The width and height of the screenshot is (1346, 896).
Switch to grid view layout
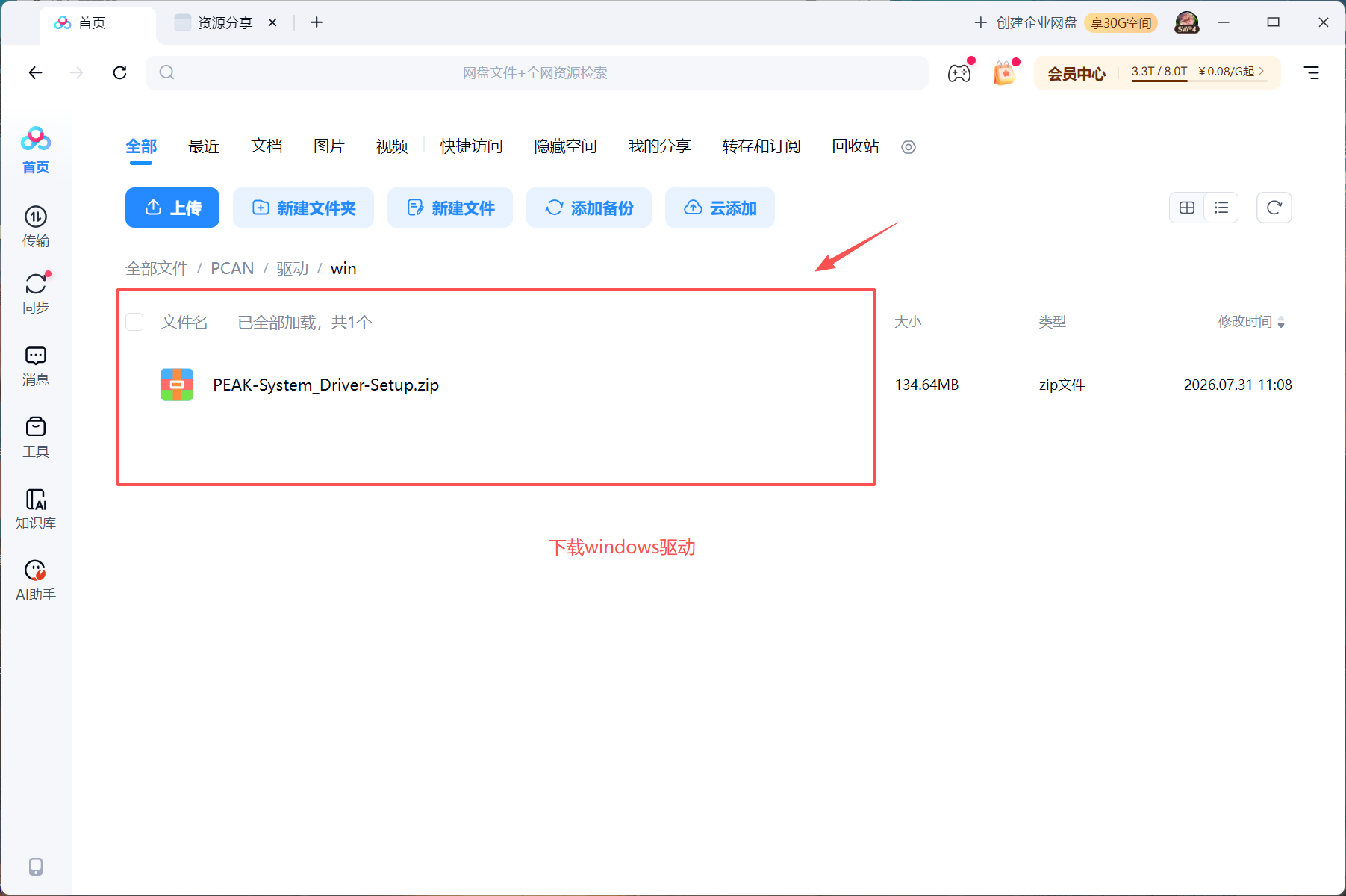pyautogui.click(x=1187, y=208)
